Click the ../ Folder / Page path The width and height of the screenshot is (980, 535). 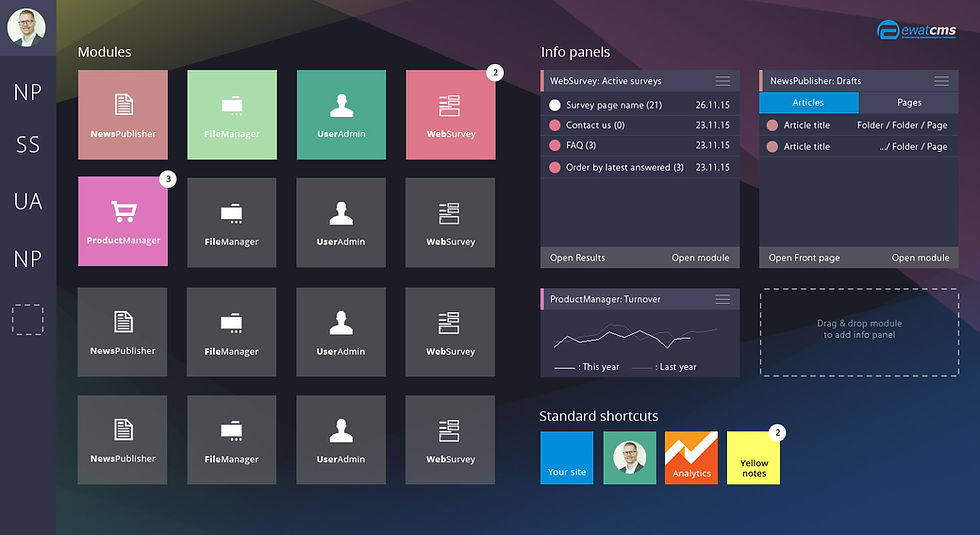(x=913, y=146)
